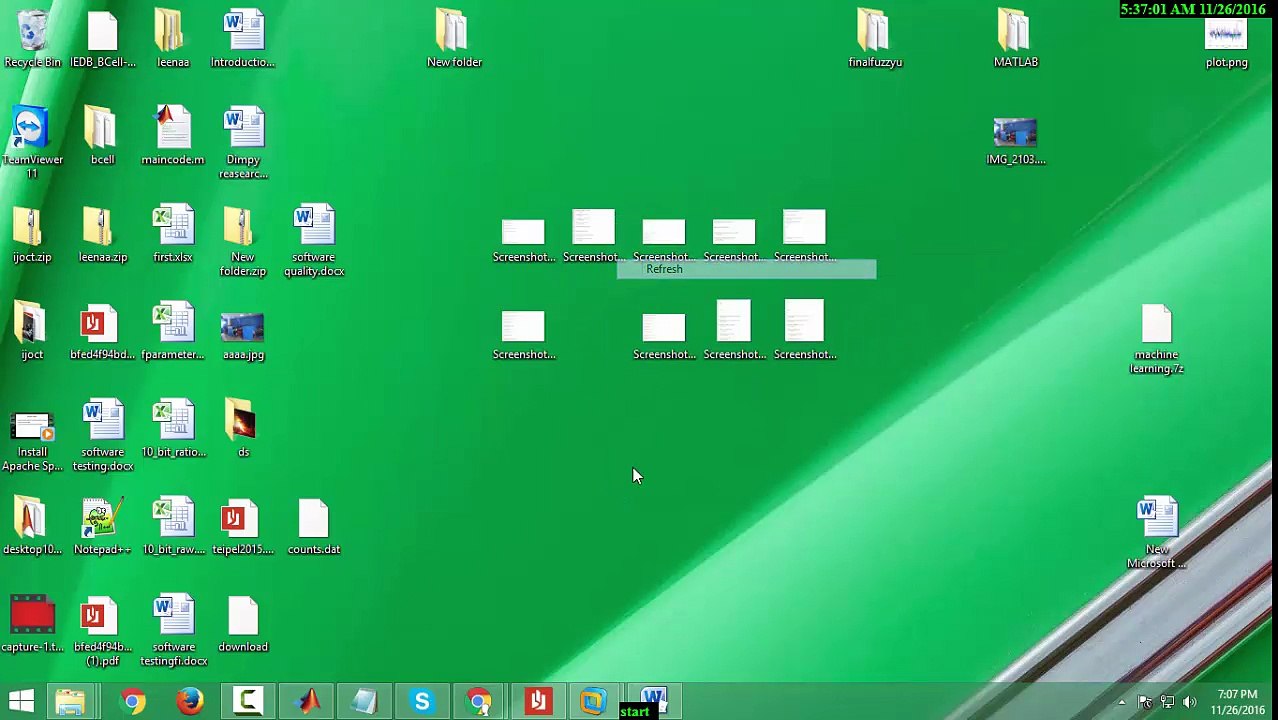Image resolution: width=1278 pixels, height=720 pixels.
Task: Open MATLAB from the taskbar
Action: [307, 701]
